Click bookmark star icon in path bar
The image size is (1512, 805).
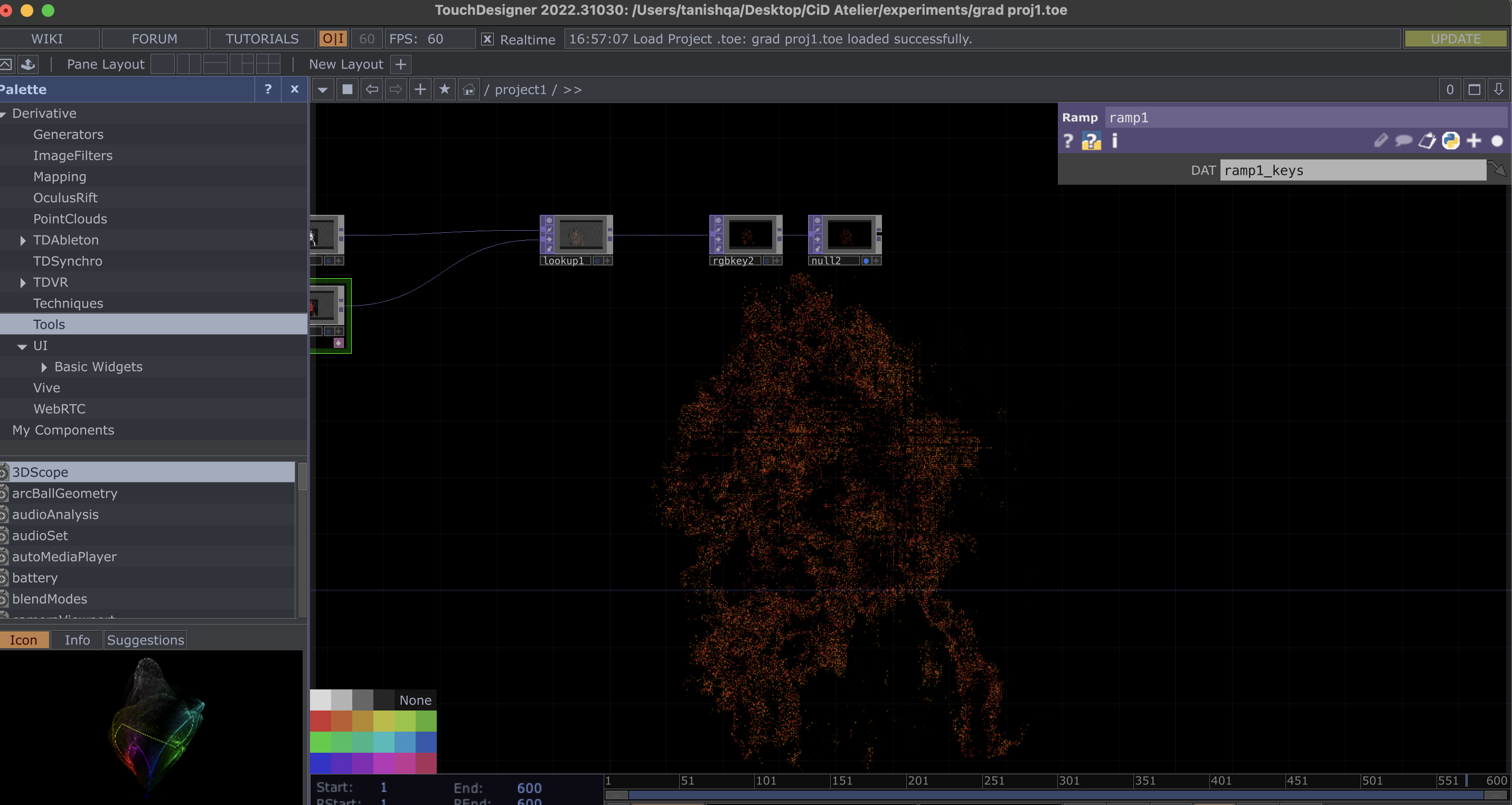tap(444, 90)
